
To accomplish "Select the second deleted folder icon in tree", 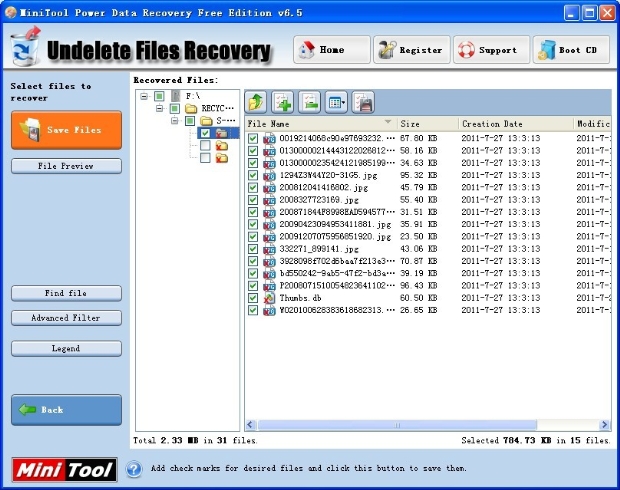I will coord(221,146).
